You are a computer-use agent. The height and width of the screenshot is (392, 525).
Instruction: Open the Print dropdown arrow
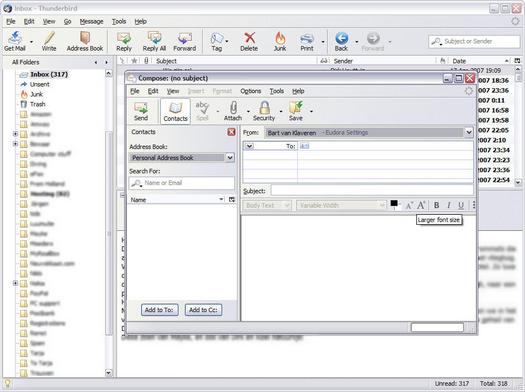[x=323, y=42]
